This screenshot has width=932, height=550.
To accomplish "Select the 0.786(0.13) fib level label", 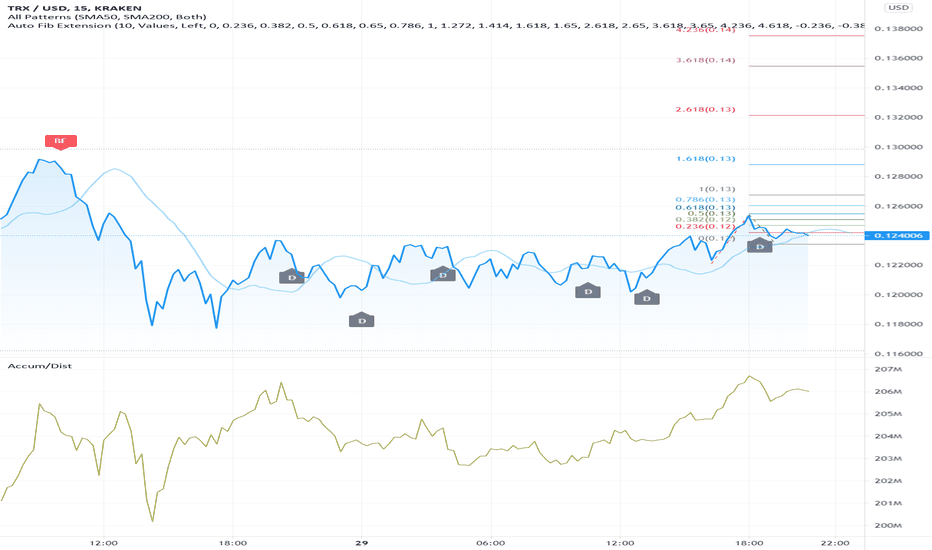I will [706, 200].
